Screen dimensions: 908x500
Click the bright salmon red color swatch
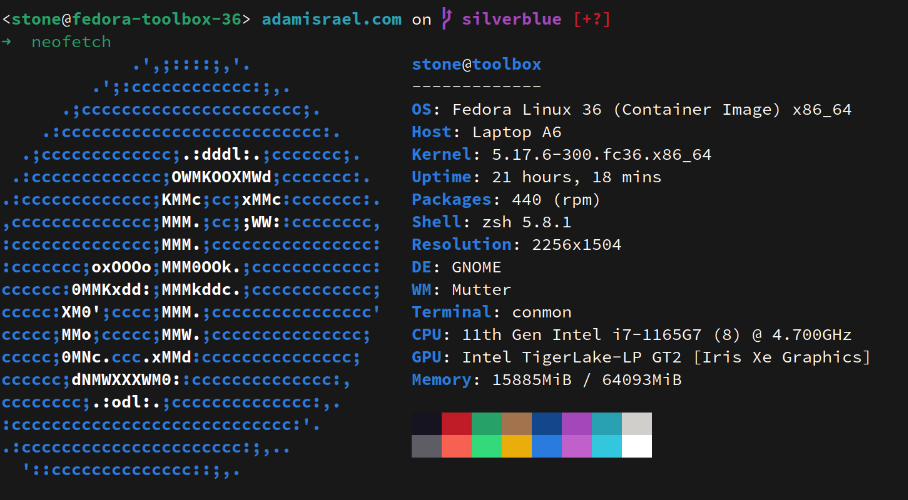[x=457, y=446]
